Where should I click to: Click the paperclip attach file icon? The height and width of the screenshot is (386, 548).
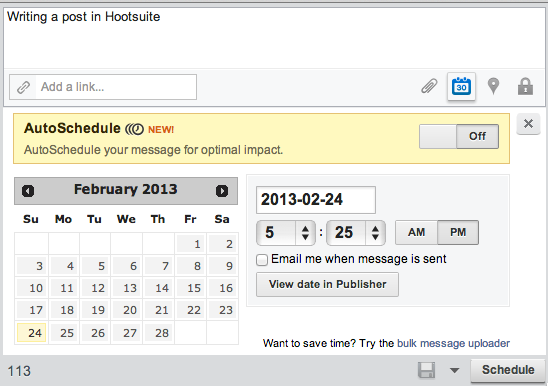429,86
